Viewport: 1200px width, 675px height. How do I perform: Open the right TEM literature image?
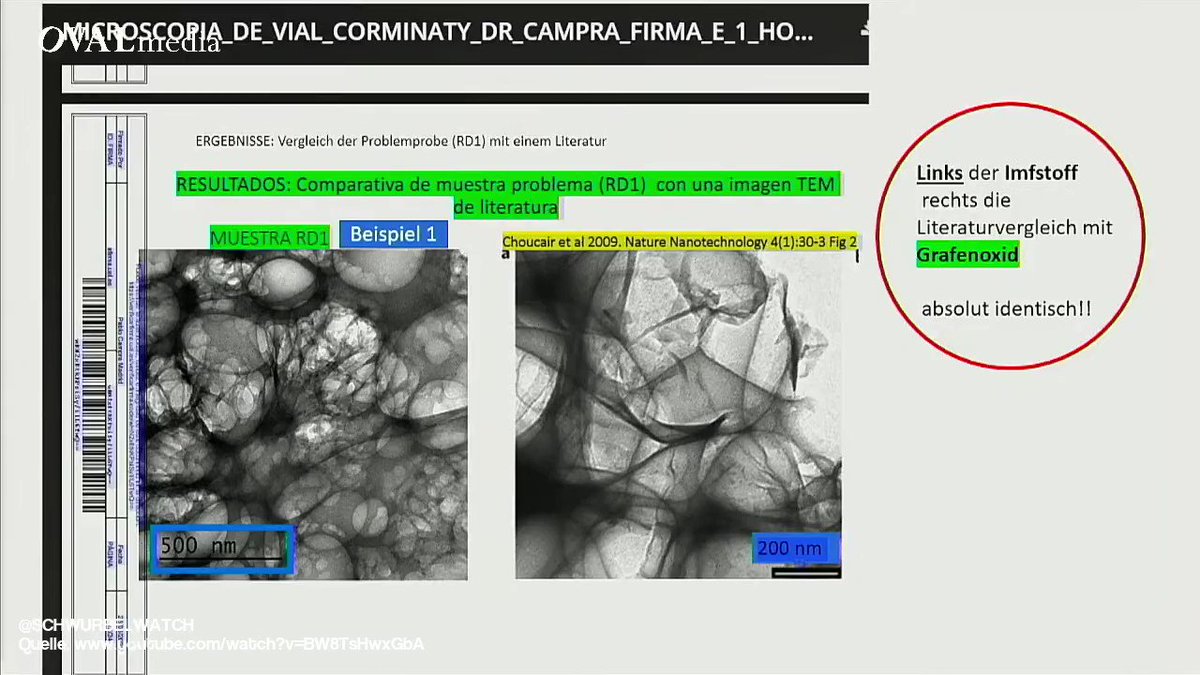678,415
